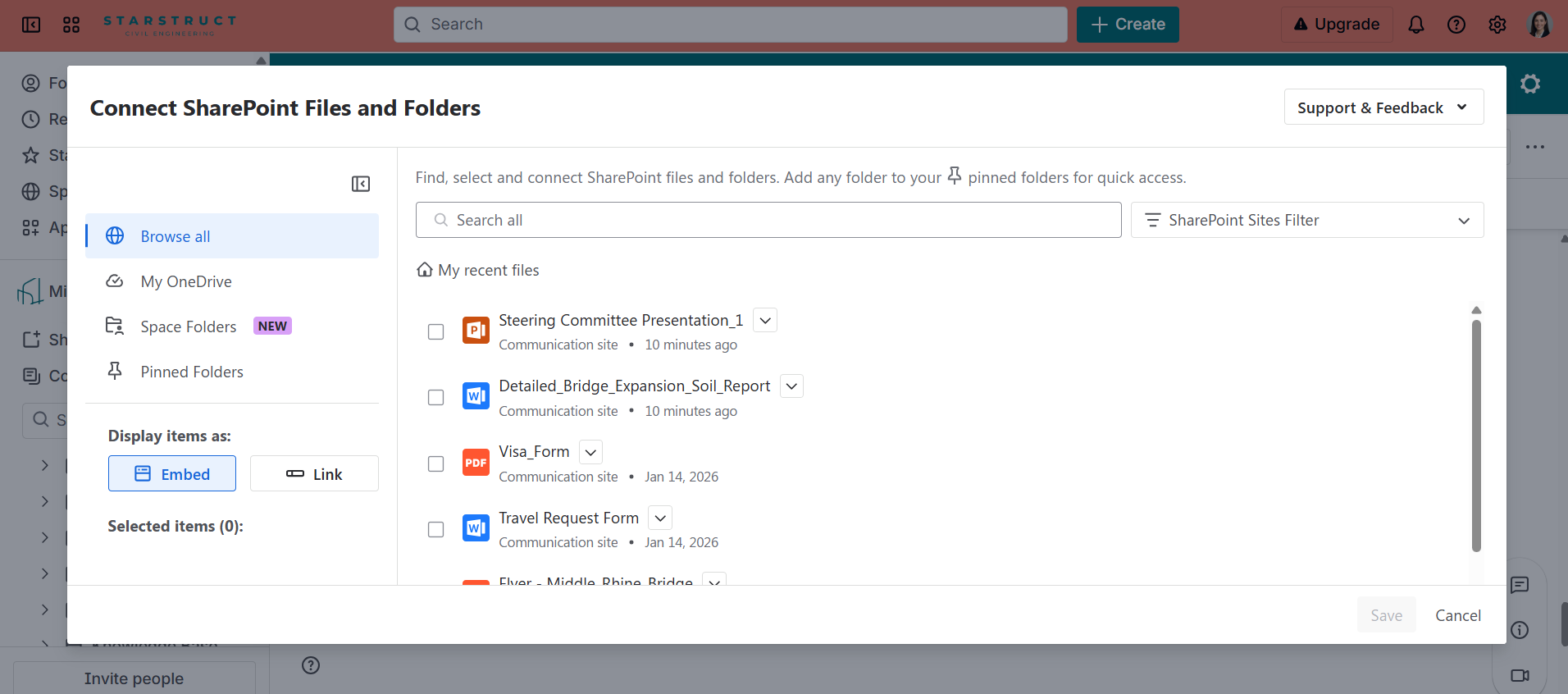Toggle the main sidebar collapse icon
Screen dimensions: 1568x694
[31, 25]
